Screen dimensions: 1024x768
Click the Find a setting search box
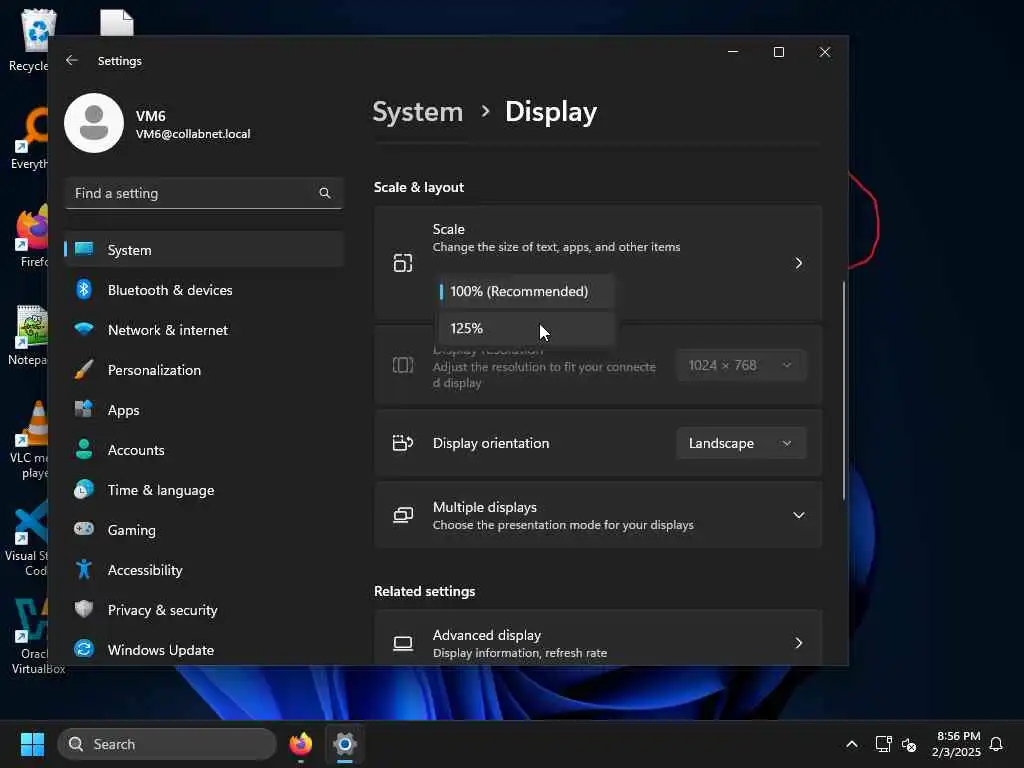[x=204, y=193]
